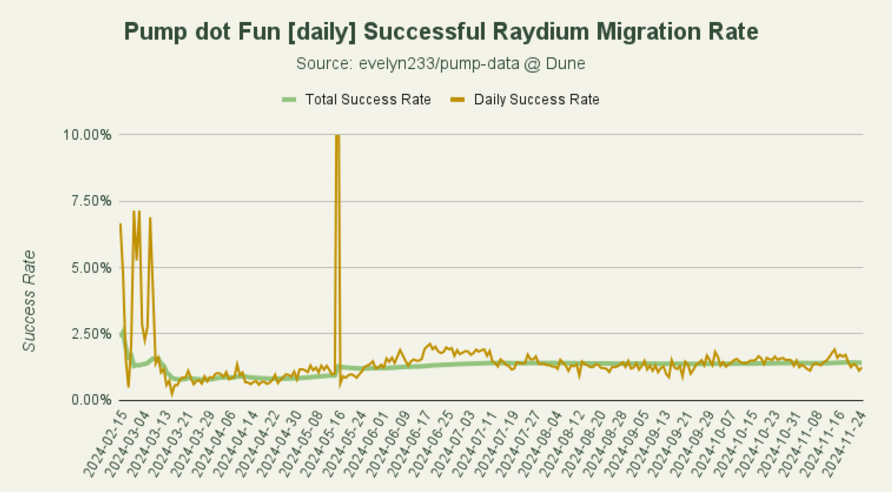
Task: Click the 7.50% y-axis label
Action: (x=90, y=201)
